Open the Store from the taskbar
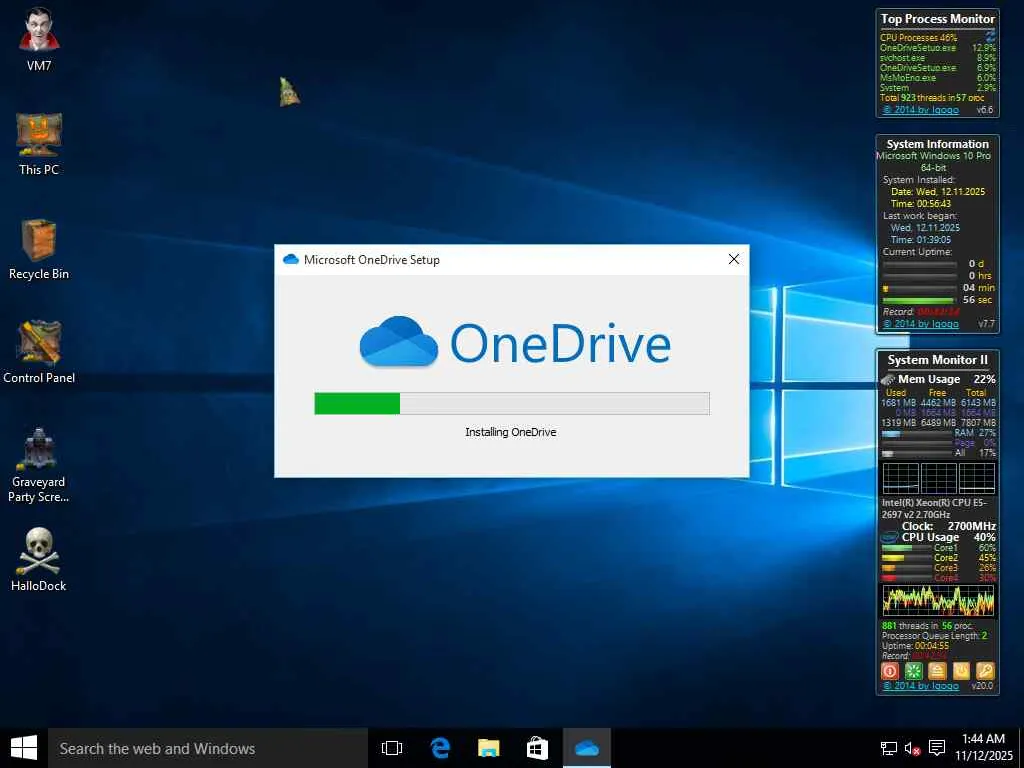 pos(537,748)
